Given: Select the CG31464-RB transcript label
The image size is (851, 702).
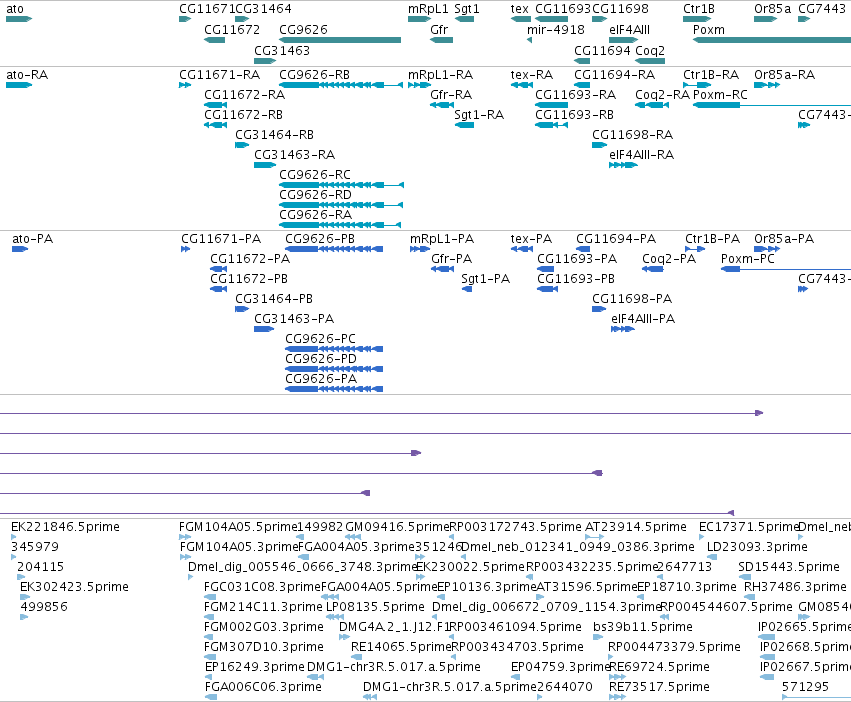Looking at the screenshot, I should tap(274, 134).
